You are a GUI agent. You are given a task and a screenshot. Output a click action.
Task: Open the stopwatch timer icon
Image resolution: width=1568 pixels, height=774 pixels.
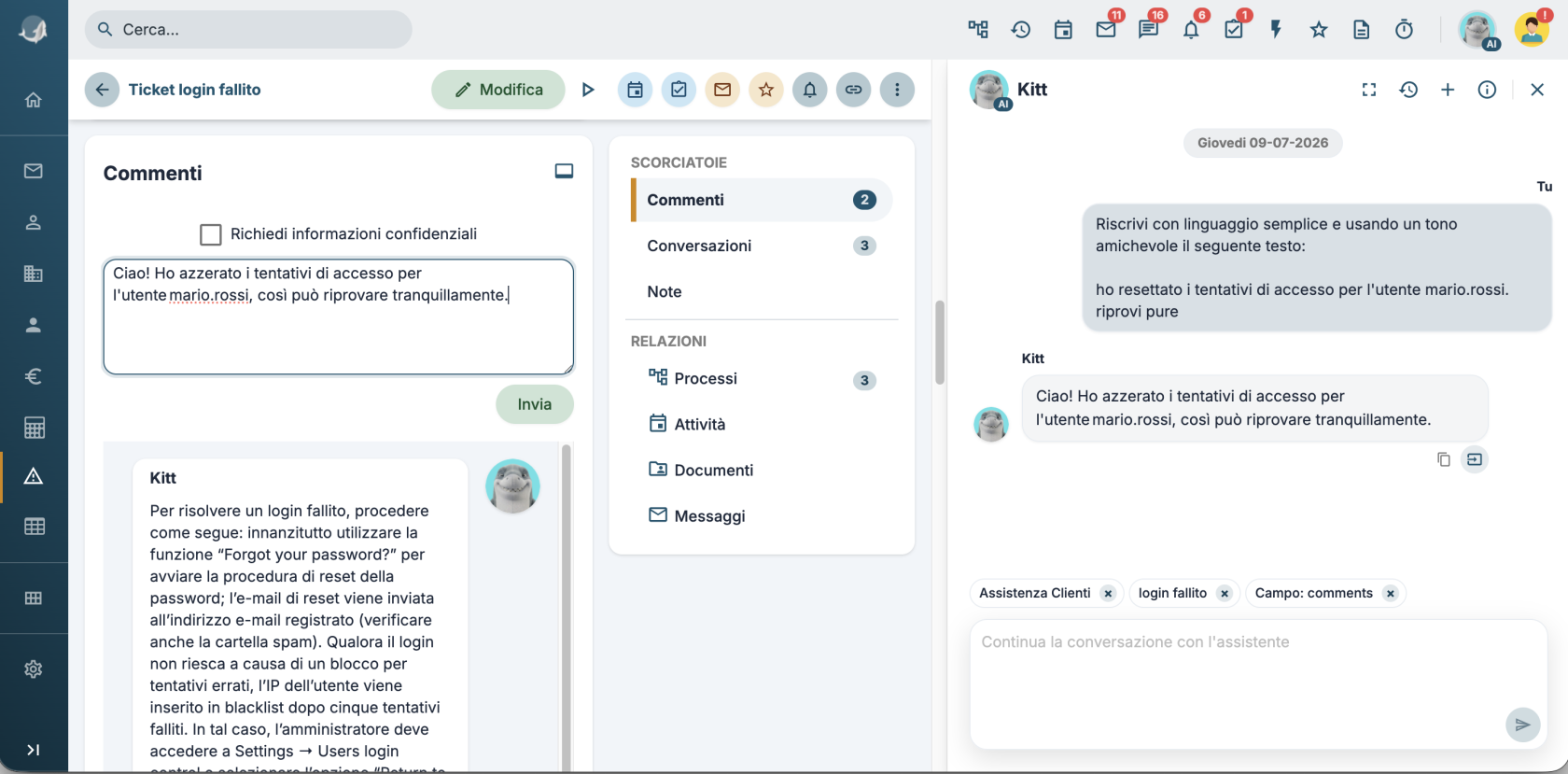click(1404, 30)
